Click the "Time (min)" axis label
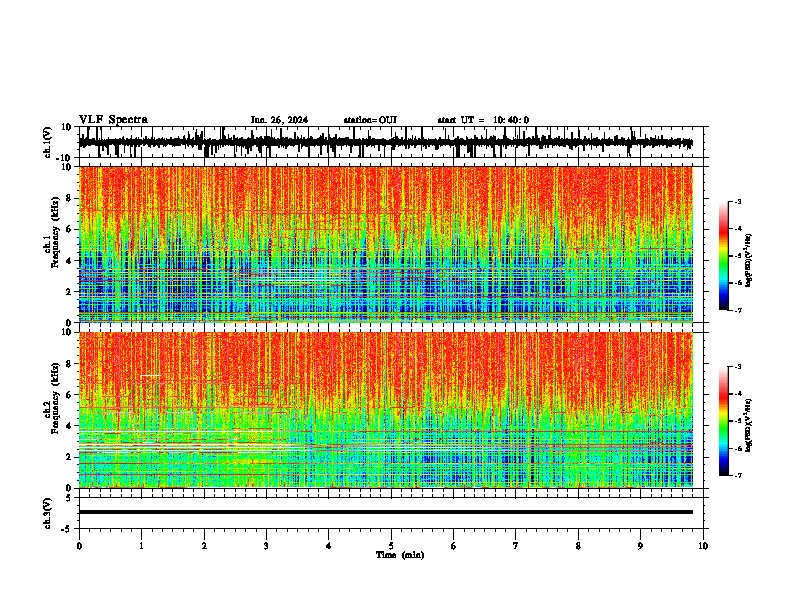 tap(400, 555)
